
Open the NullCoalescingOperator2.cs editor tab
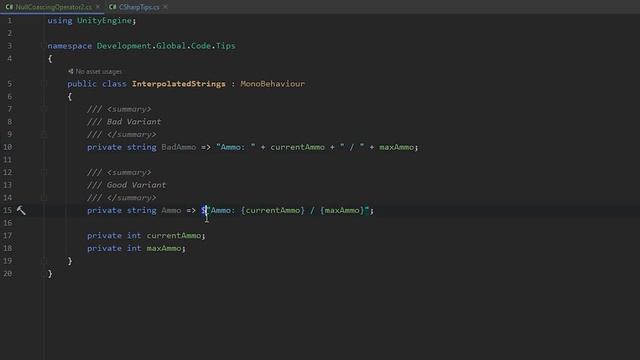pyautogui.click(x=53, y=7)
